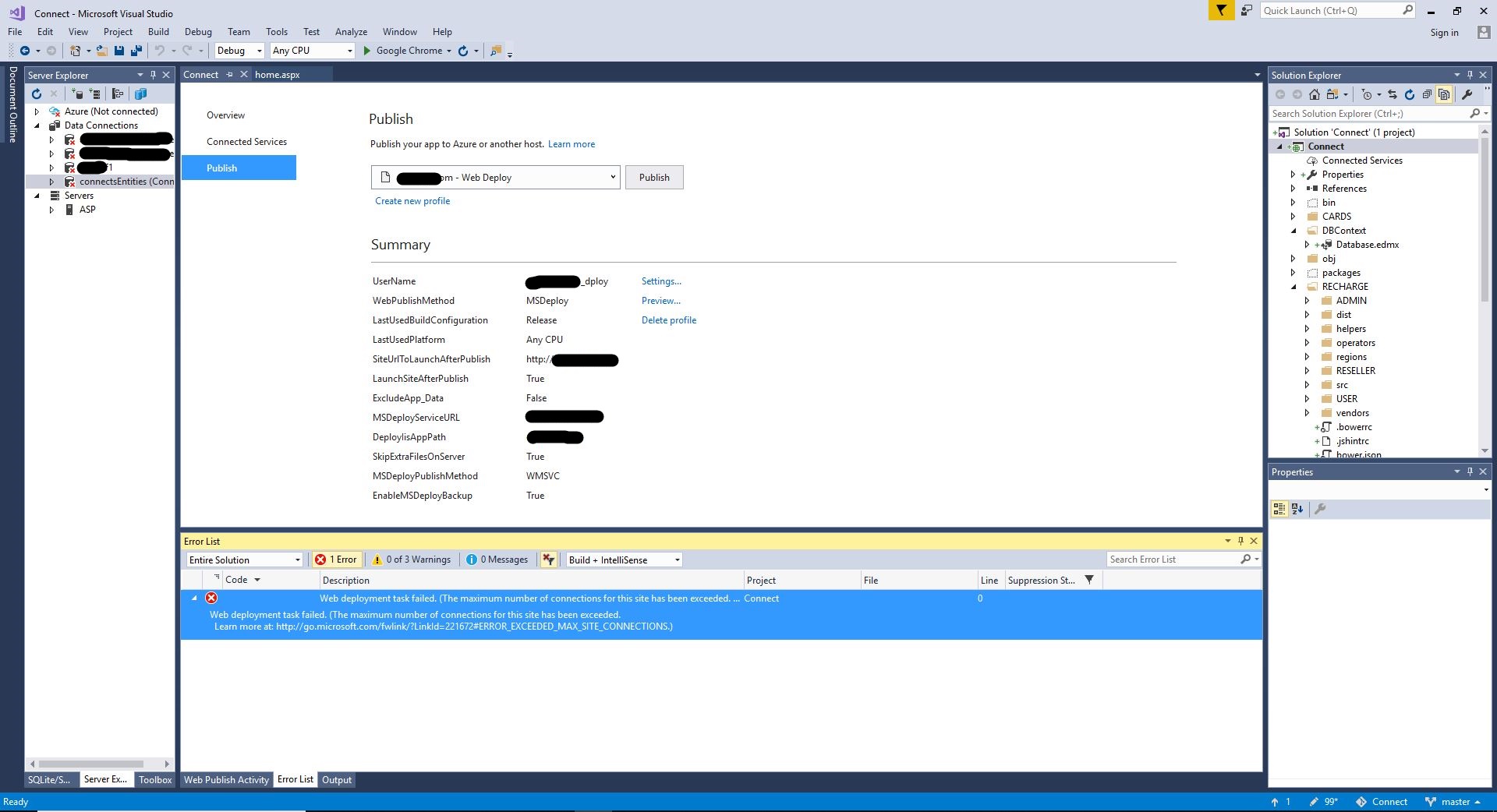This screenshot has width=1497, height=812.
Task: Toggle Categorized view in Properties panel
Action: point(1279,509)
